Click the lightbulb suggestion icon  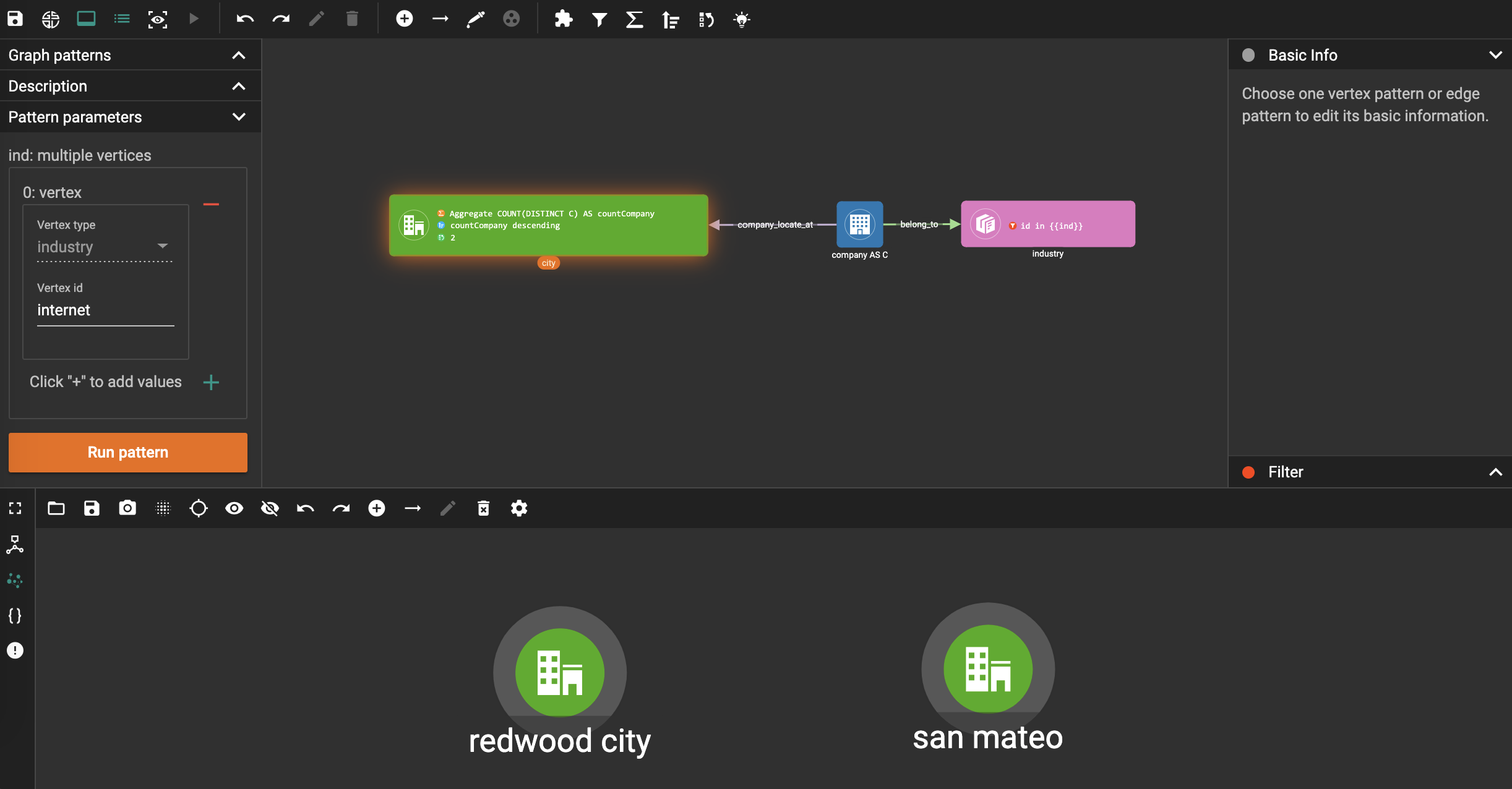tap(741, 19)
